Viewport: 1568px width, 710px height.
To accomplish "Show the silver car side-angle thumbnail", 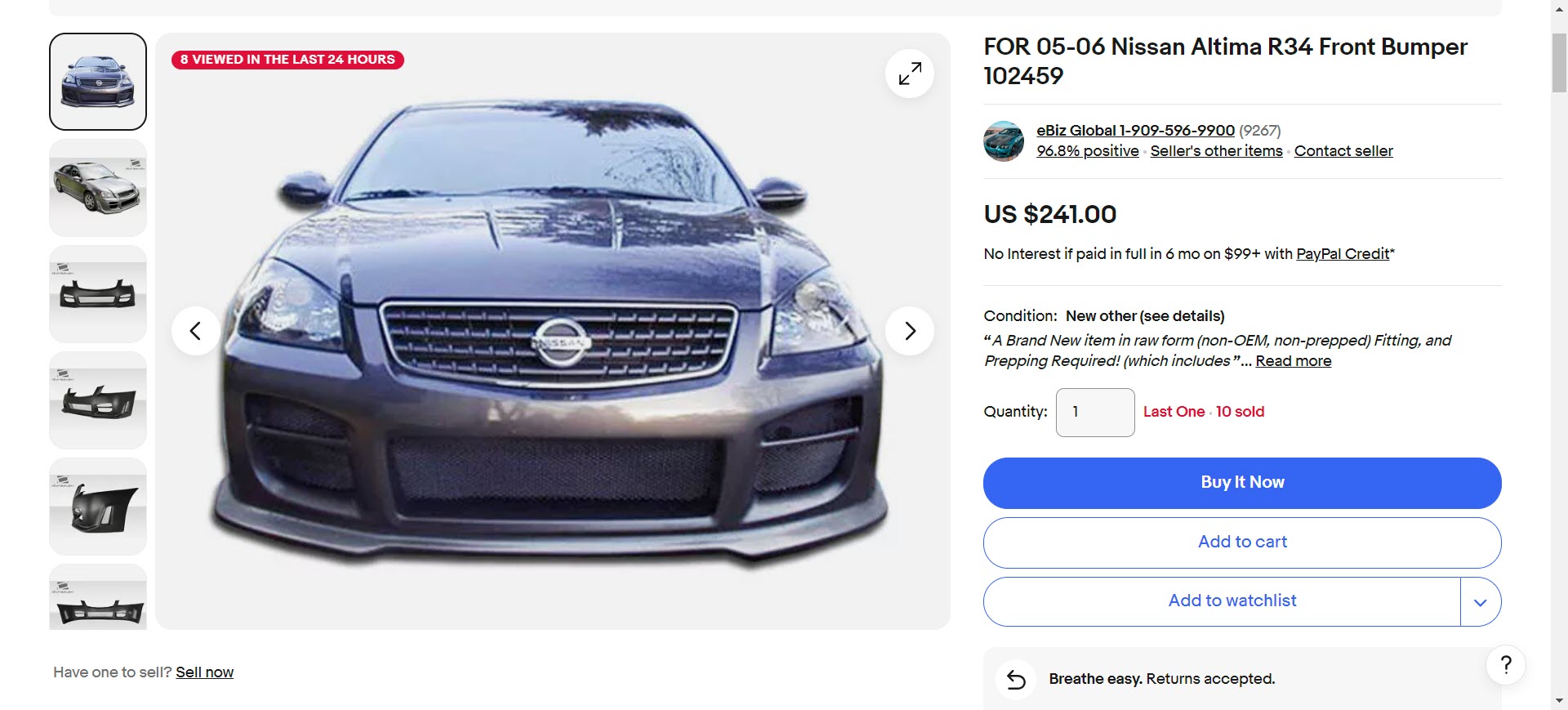I will click(x=98, y=188).
